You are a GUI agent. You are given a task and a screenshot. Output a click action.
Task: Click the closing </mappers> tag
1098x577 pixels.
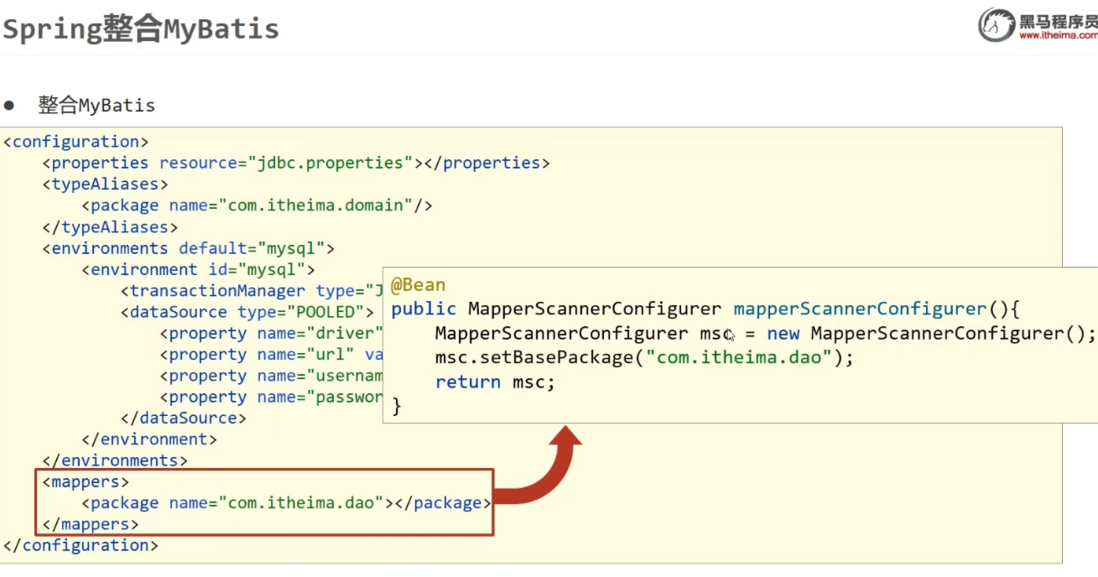pyautogui.click(x=90, y=524)
